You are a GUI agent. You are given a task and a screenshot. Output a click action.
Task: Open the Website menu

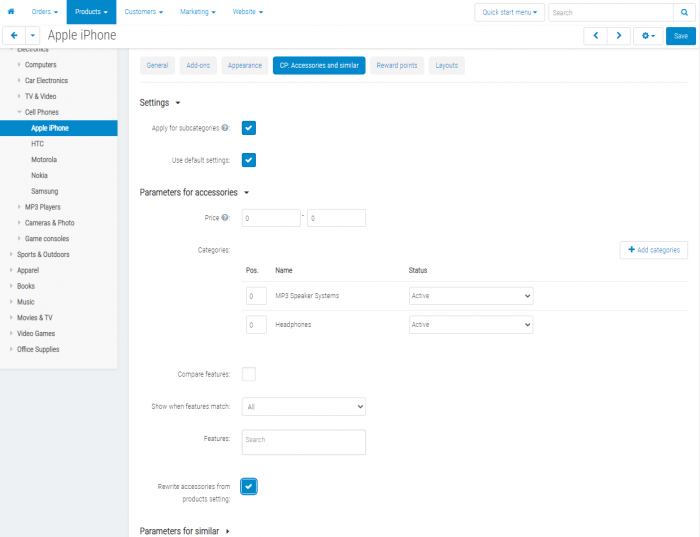[248, 12]
